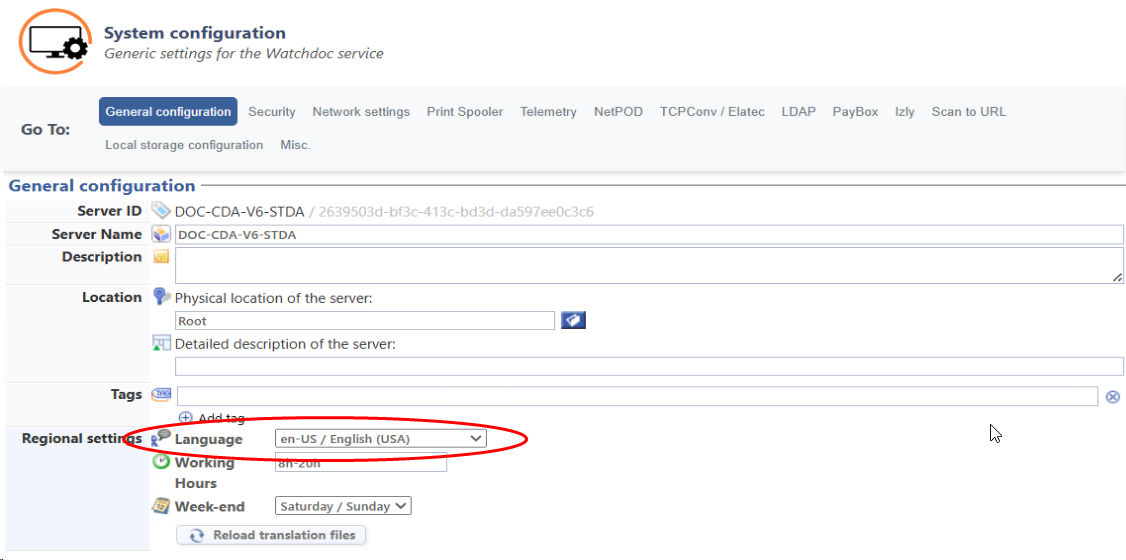The width and height of the screenshot is (1126, 560).
Task: Click the Server Name text field
Action: click(x=648, y=235)
